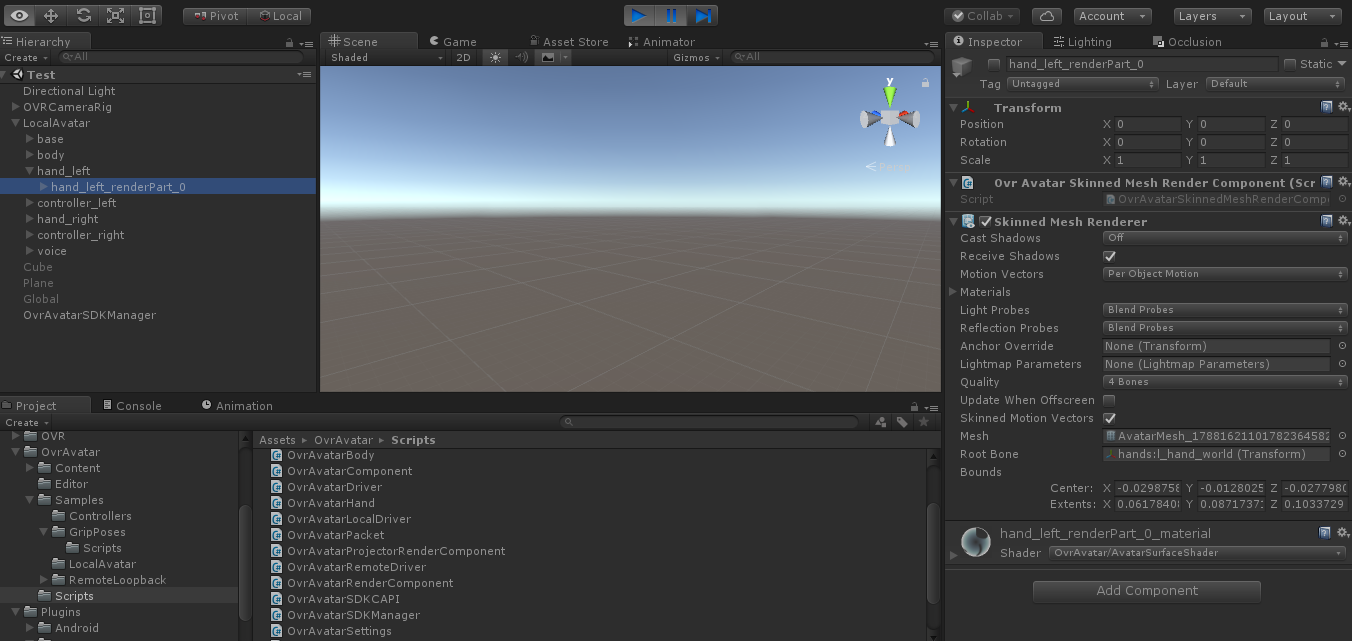Click material preview sphere icon
Viewport: 1352px width, 641px height.
tap(975, 541)
